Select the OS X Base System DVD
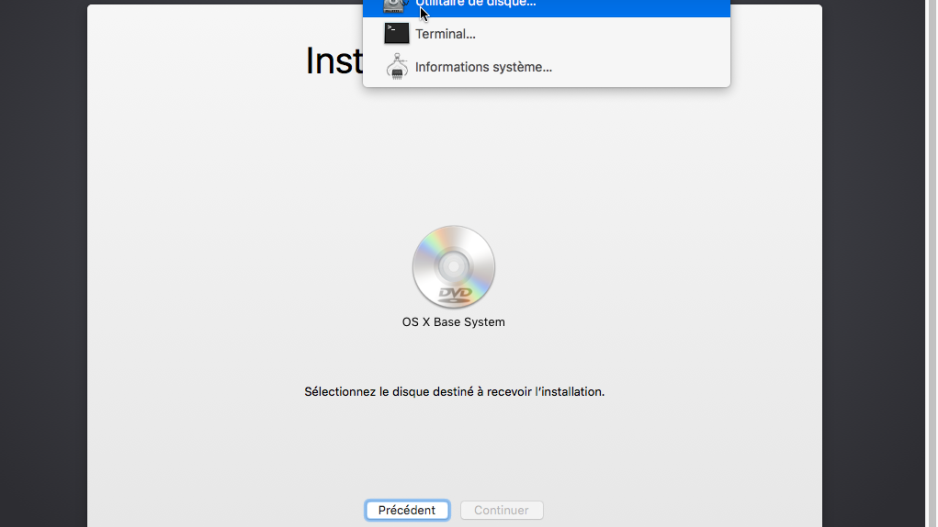The width and height of the screenshot is (938, 527). coord(453,267)
